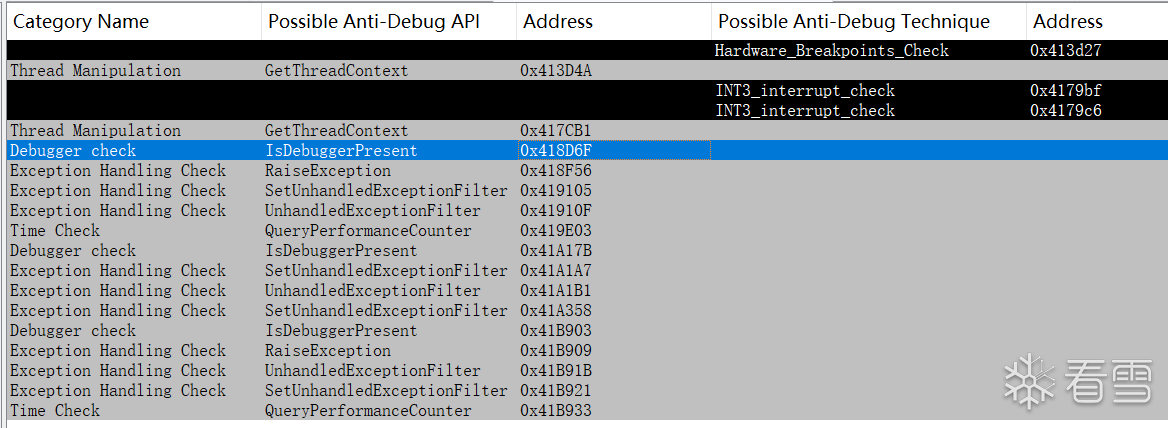
Task: Select address 0x41A1B1 in the list
Action: point(556,291)
